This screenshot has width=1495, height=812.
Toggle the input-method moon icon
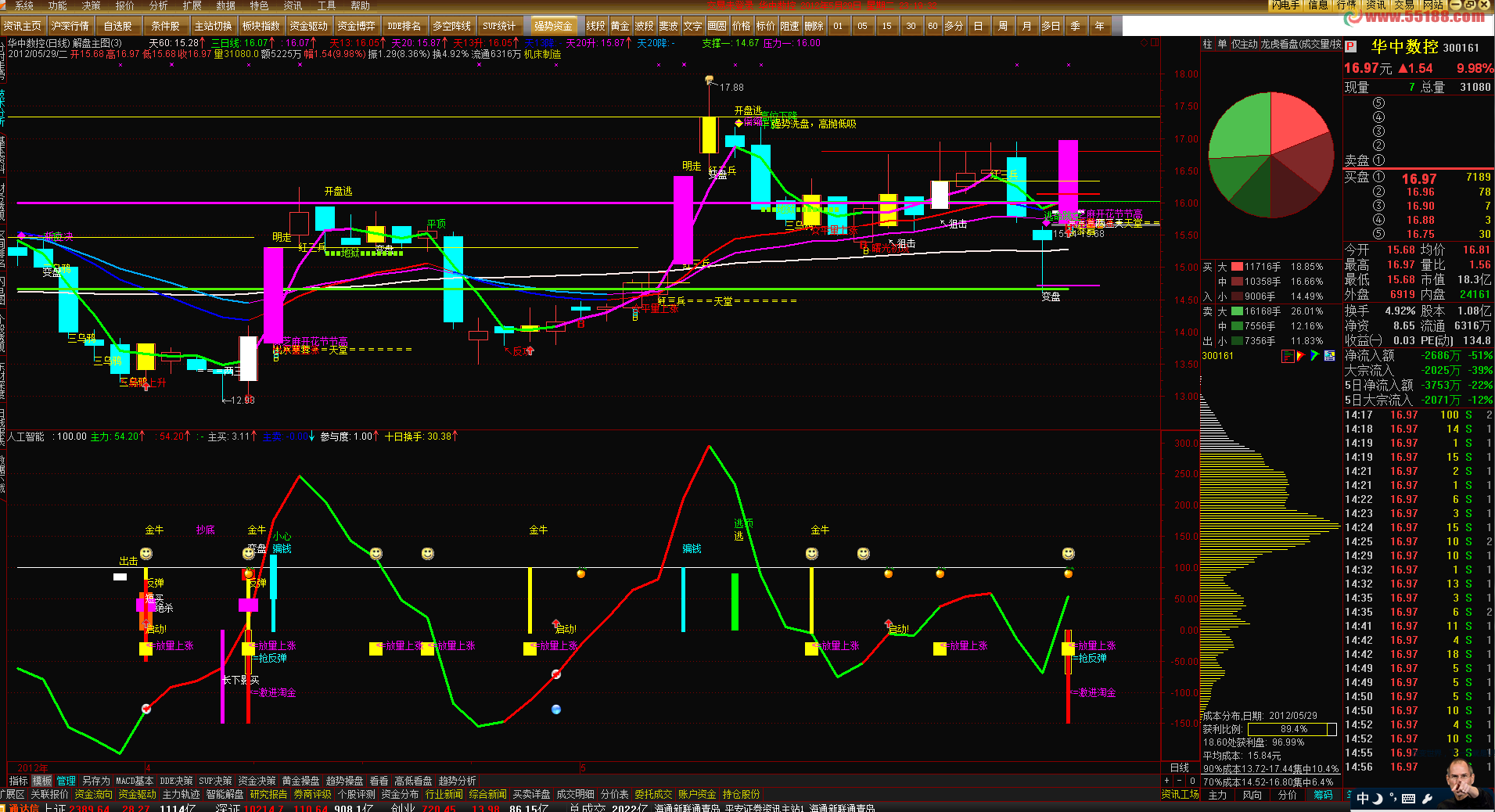point(1378,799)
